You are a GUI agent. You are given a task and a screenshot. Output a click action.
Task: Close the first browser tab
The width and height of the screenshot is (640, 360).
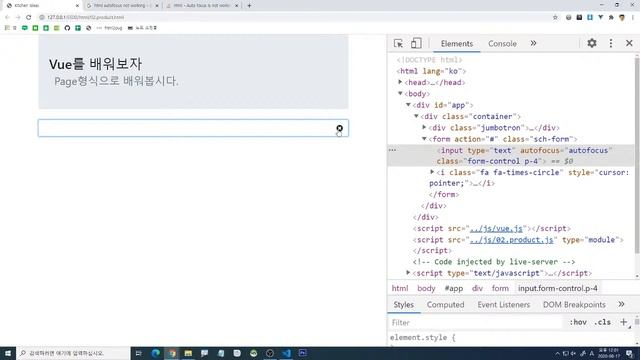[77, 6]
